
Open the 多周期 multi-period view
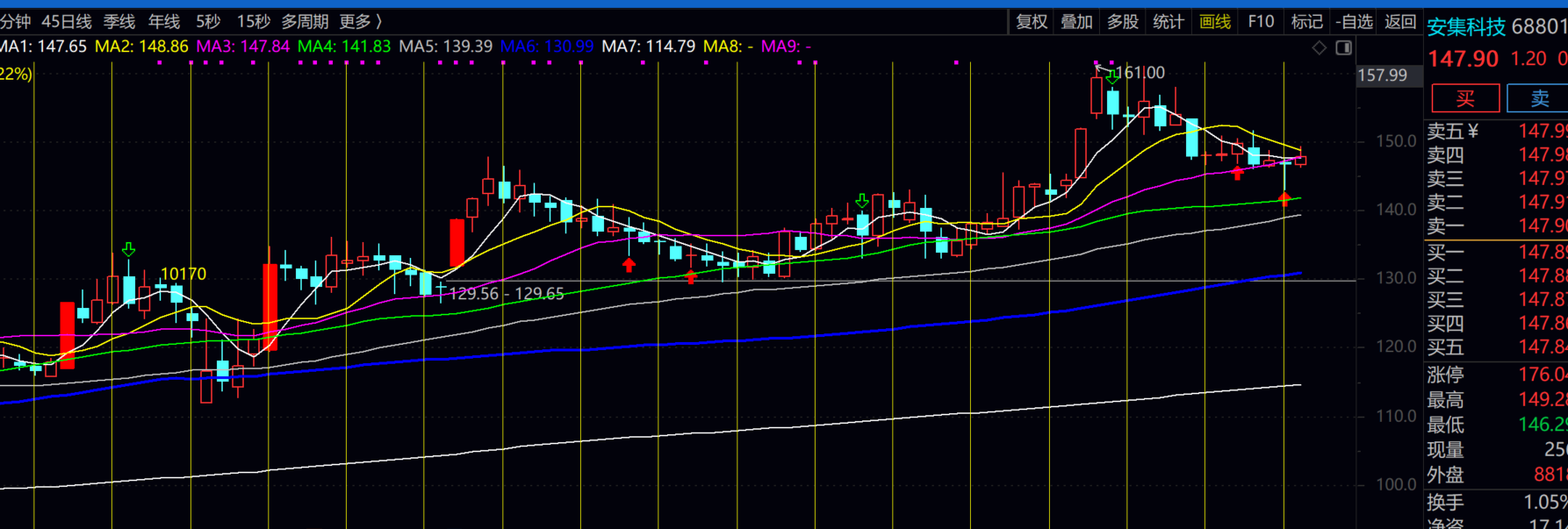(305, 21)
